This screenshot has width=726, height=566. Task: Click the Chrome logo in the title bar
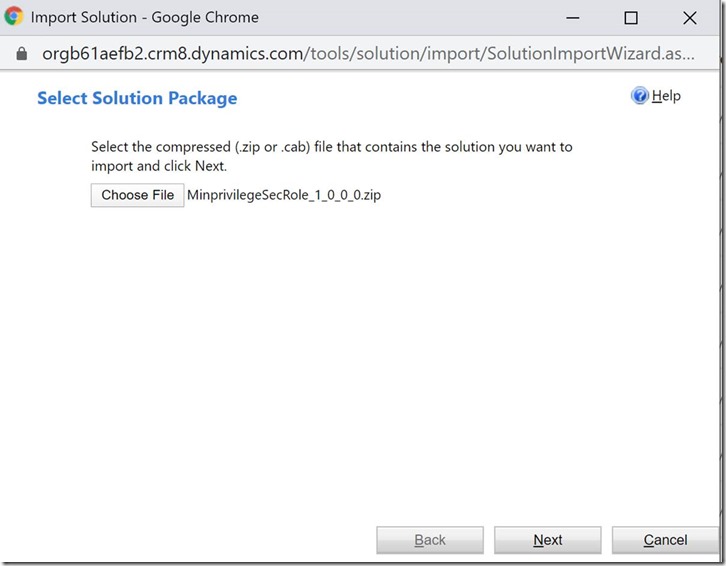pos(14,17)
